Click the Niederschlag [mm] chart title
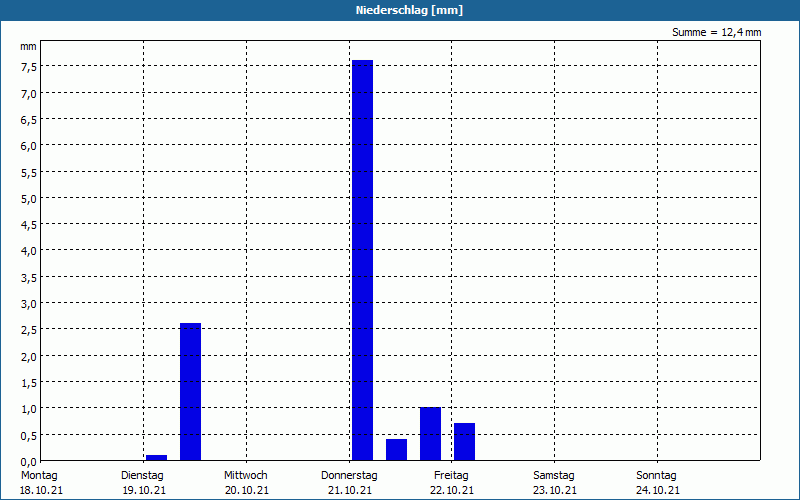The image size is (800, 500). [x=409, y=10]
